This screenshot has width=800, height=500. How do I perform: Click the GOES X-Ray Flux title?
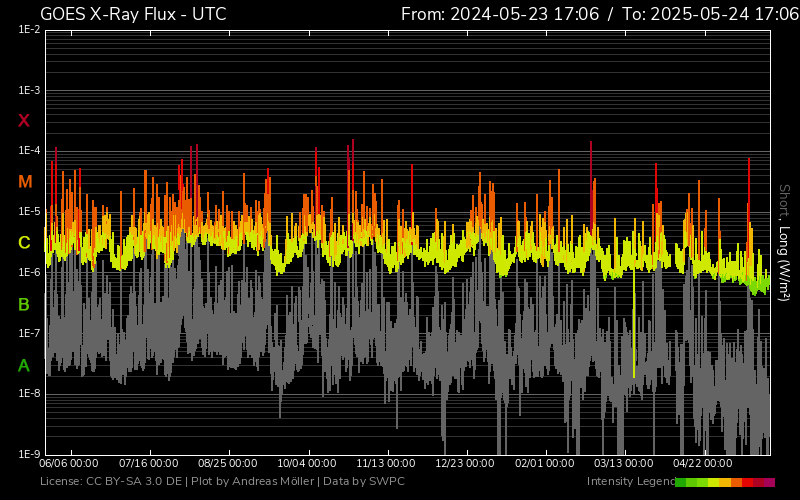(133, 14)
